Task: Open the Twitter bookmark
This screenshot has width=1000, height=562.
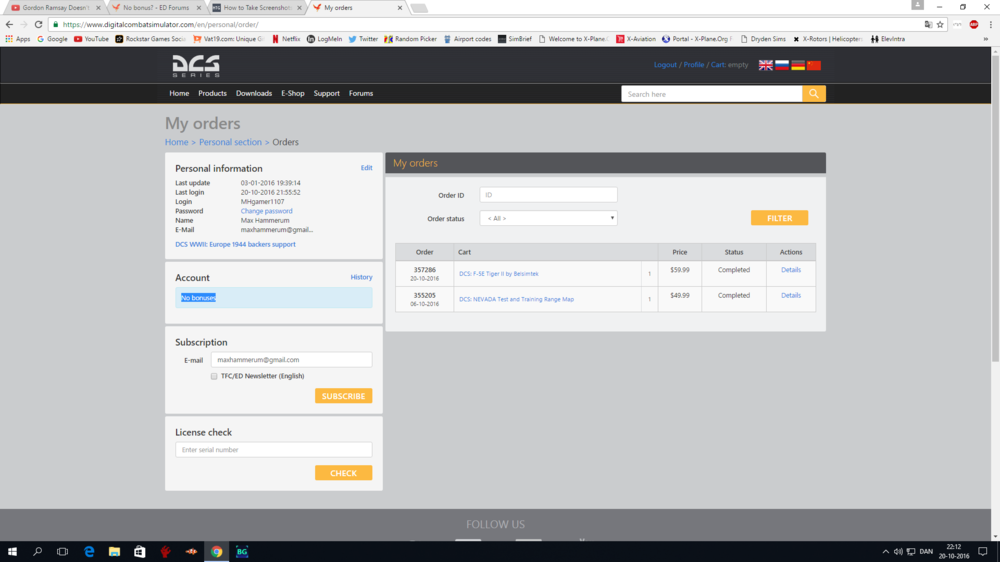Action: coord(363,39)
